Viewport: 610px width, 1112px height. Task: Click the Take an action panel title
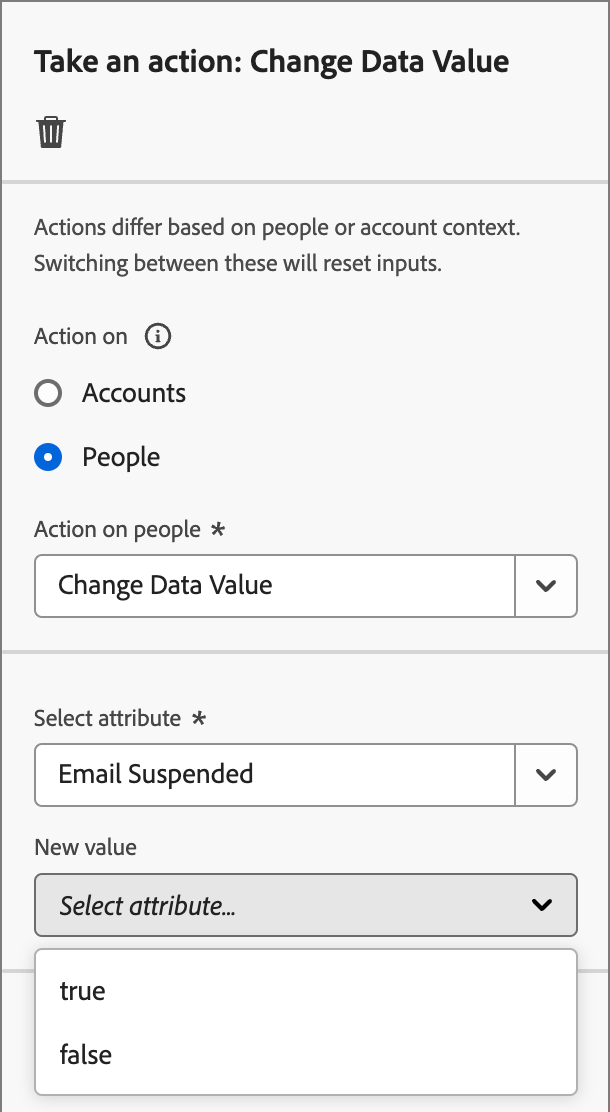tap(271, 62)
